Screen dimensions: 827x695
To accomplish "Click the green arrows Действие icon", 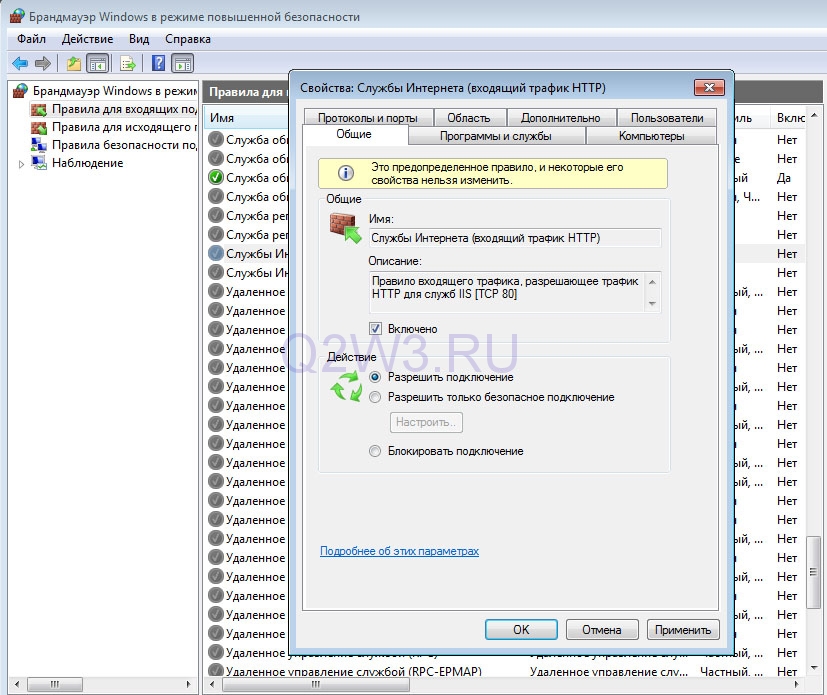I will 346,386.
